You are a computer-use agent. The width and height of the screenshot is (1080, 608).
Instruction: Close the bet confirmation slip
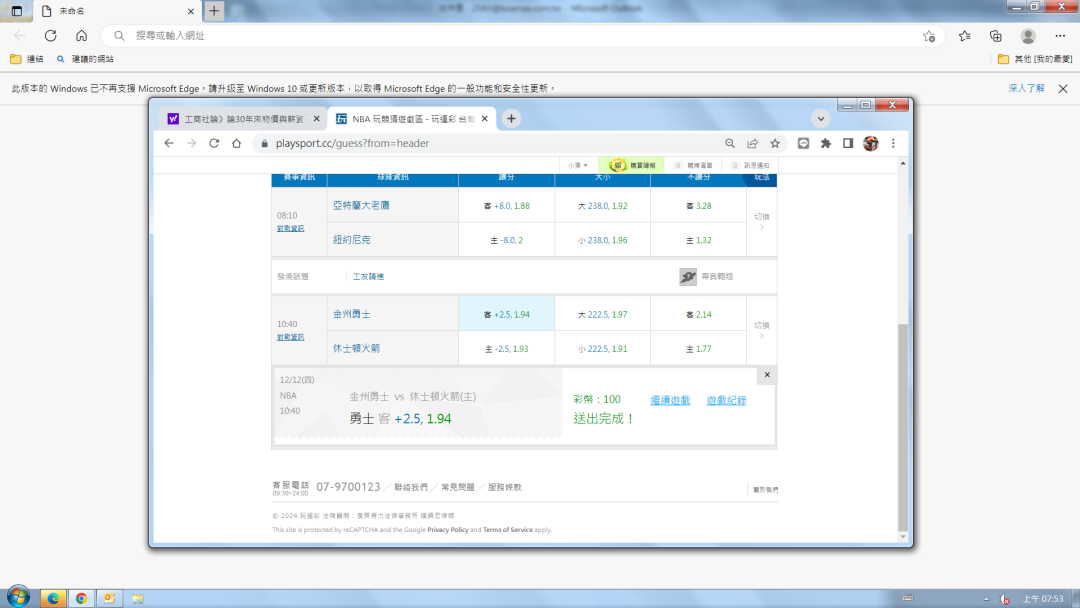pyautogui.click(x=767, y=375)
